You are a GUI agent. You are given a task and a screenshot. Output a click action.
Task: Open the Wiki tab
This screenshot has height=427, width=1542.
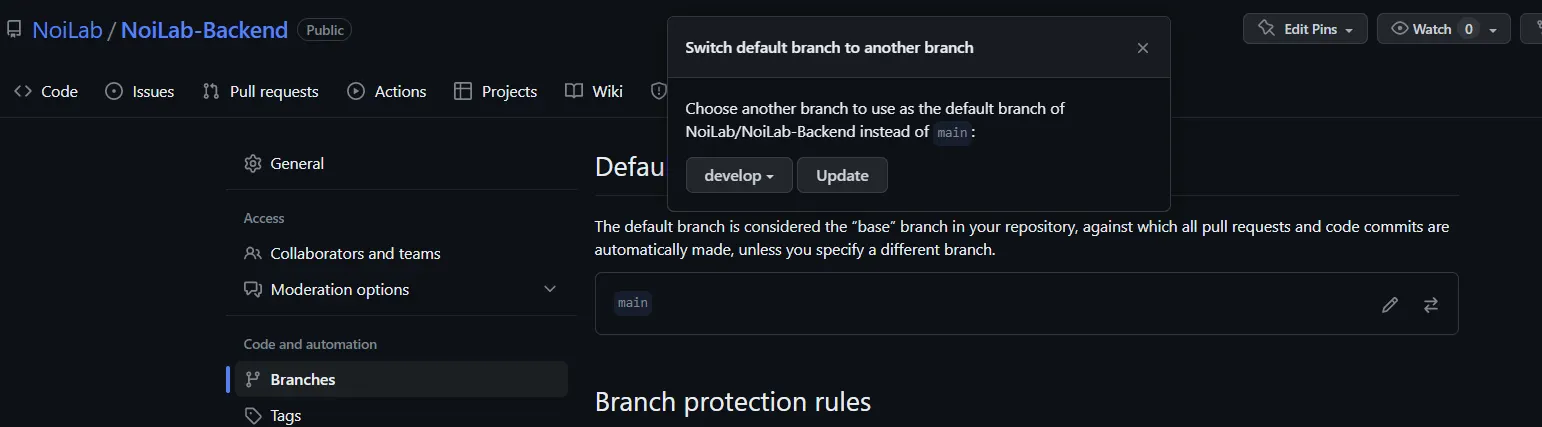(594, 91)
